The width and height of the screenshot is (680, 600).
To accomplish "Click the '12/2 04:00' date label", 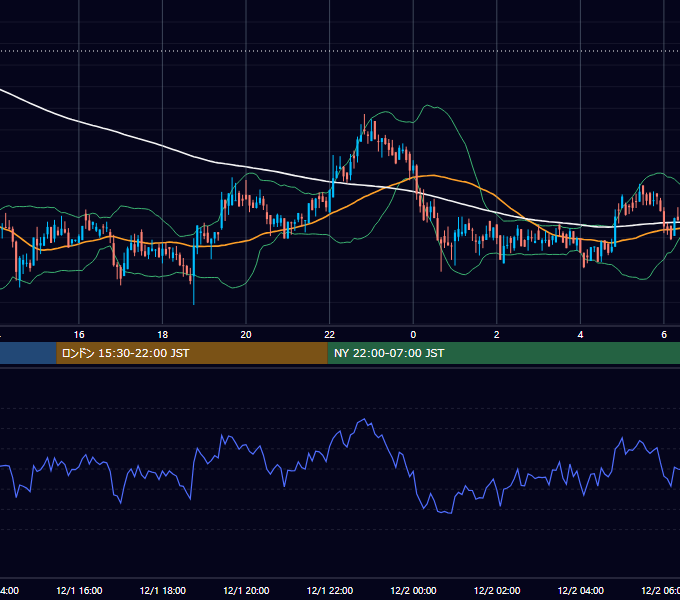I will coord(581,591).
